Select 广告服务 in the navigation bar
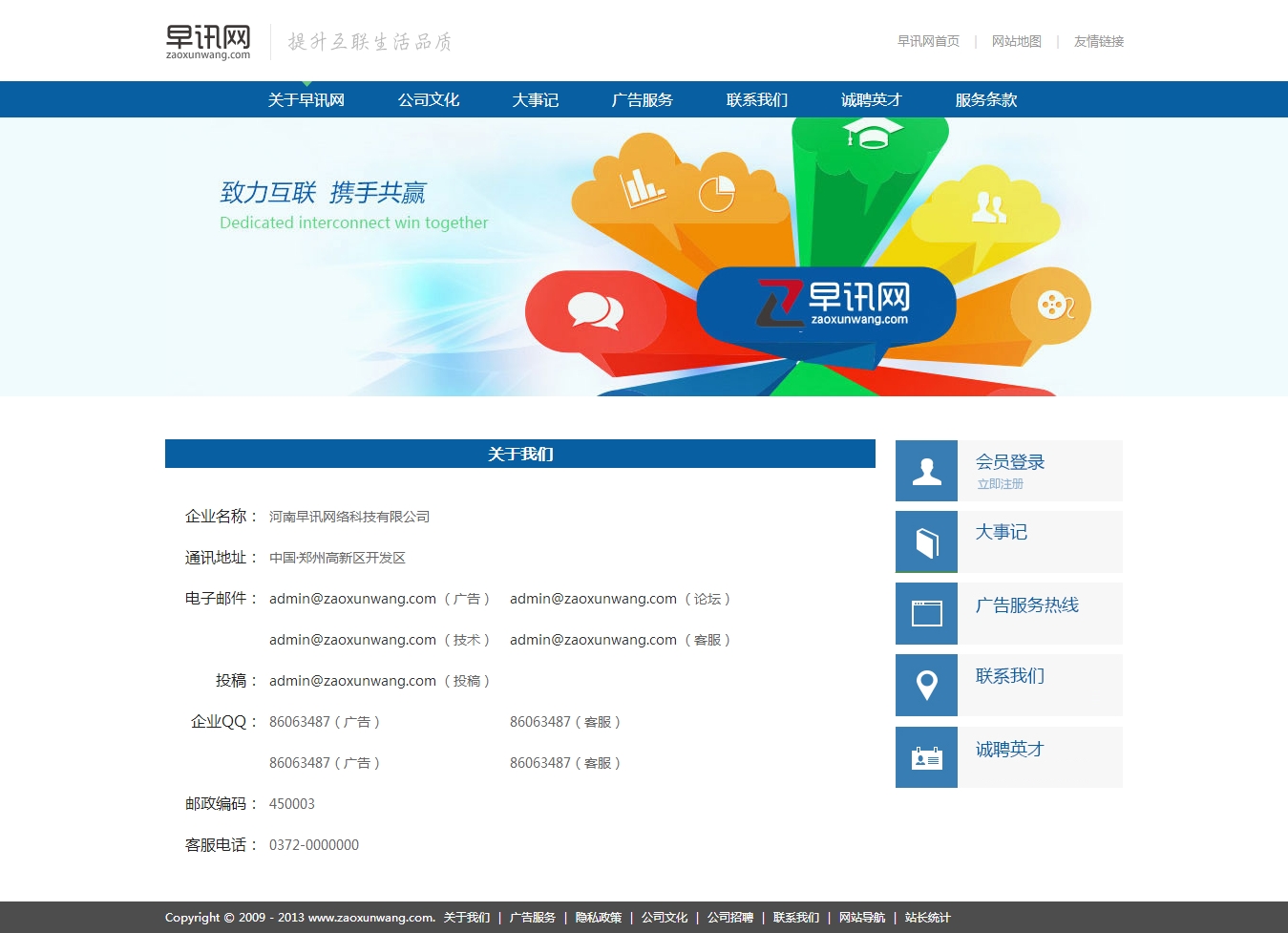This screenshot has width=1288, height=933. coord(643,100)
